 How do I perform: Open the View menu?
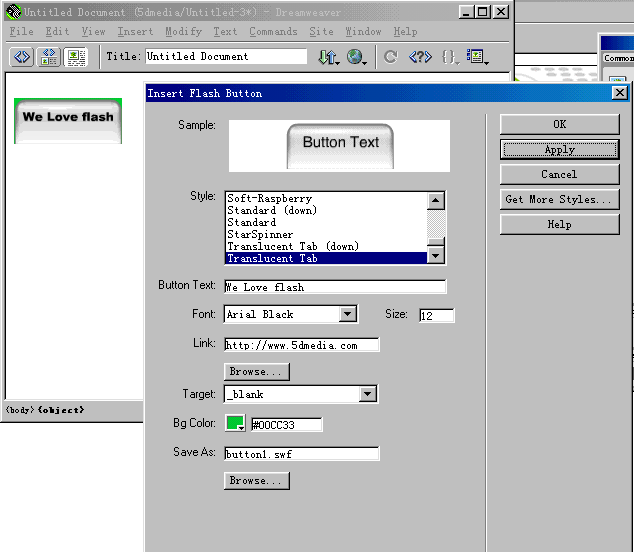93,32
